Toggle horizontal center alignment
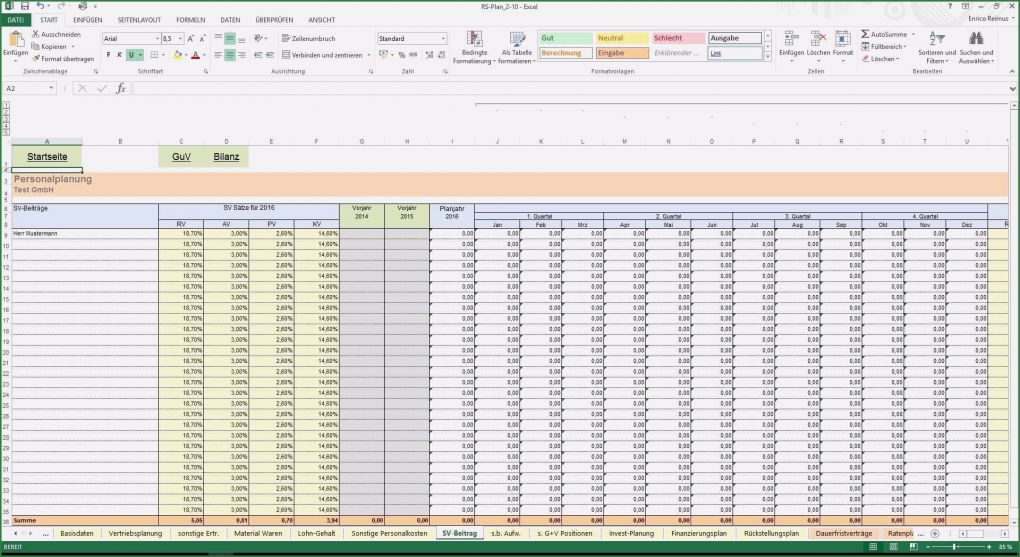Screen dimensions: 1020x557 coord(230,55)
